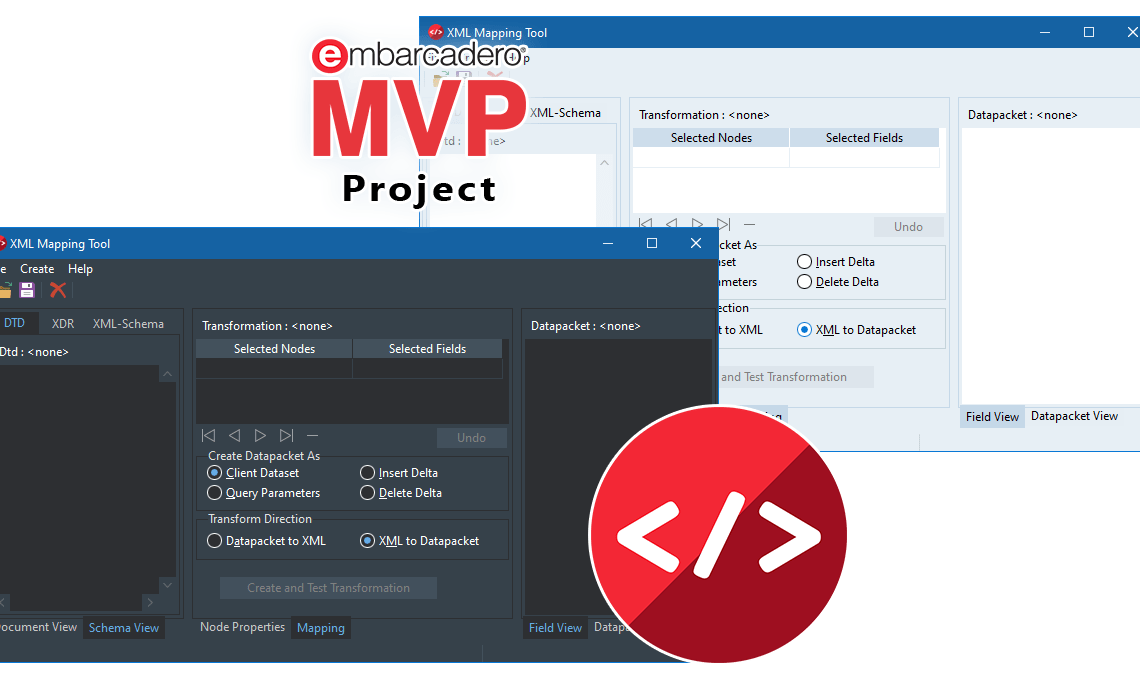Click Selected Fields column header in light window
The image size is (1140, 675).
point(864,138)
